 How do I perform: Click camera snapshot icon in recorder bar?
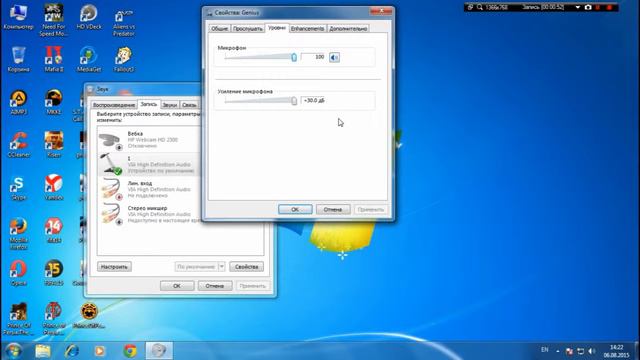click(x=588, y=7)
